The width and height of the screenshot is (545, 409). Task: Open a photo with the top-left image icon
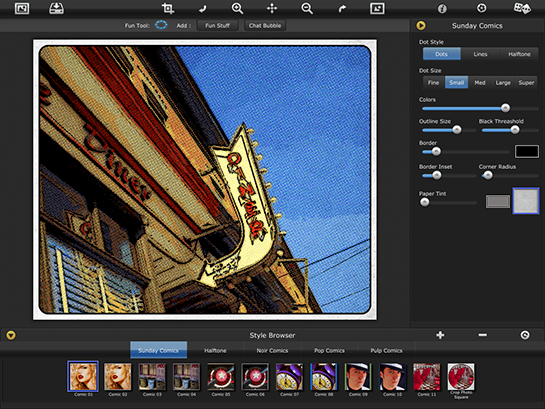point(22,8)
